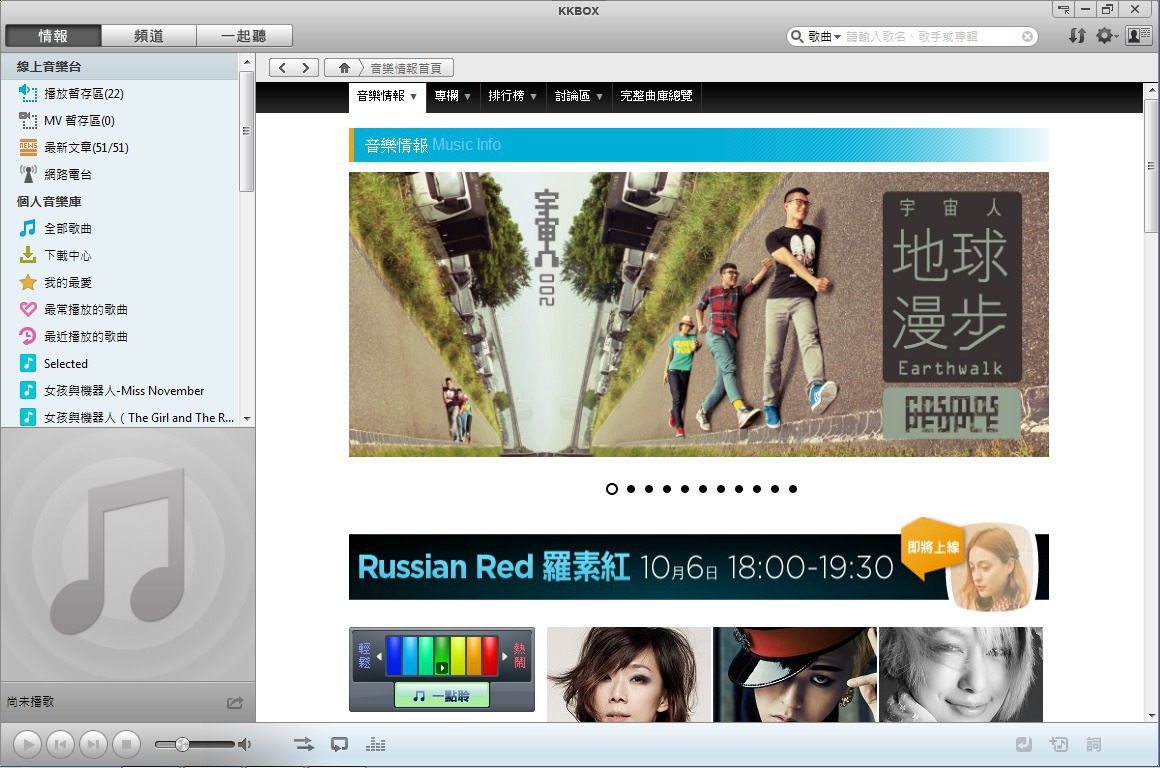1160x768 pixels.
Task: Click the 宇宙人 地球漫步 Earthwalk banner
Action: click(x=698, y=314)
